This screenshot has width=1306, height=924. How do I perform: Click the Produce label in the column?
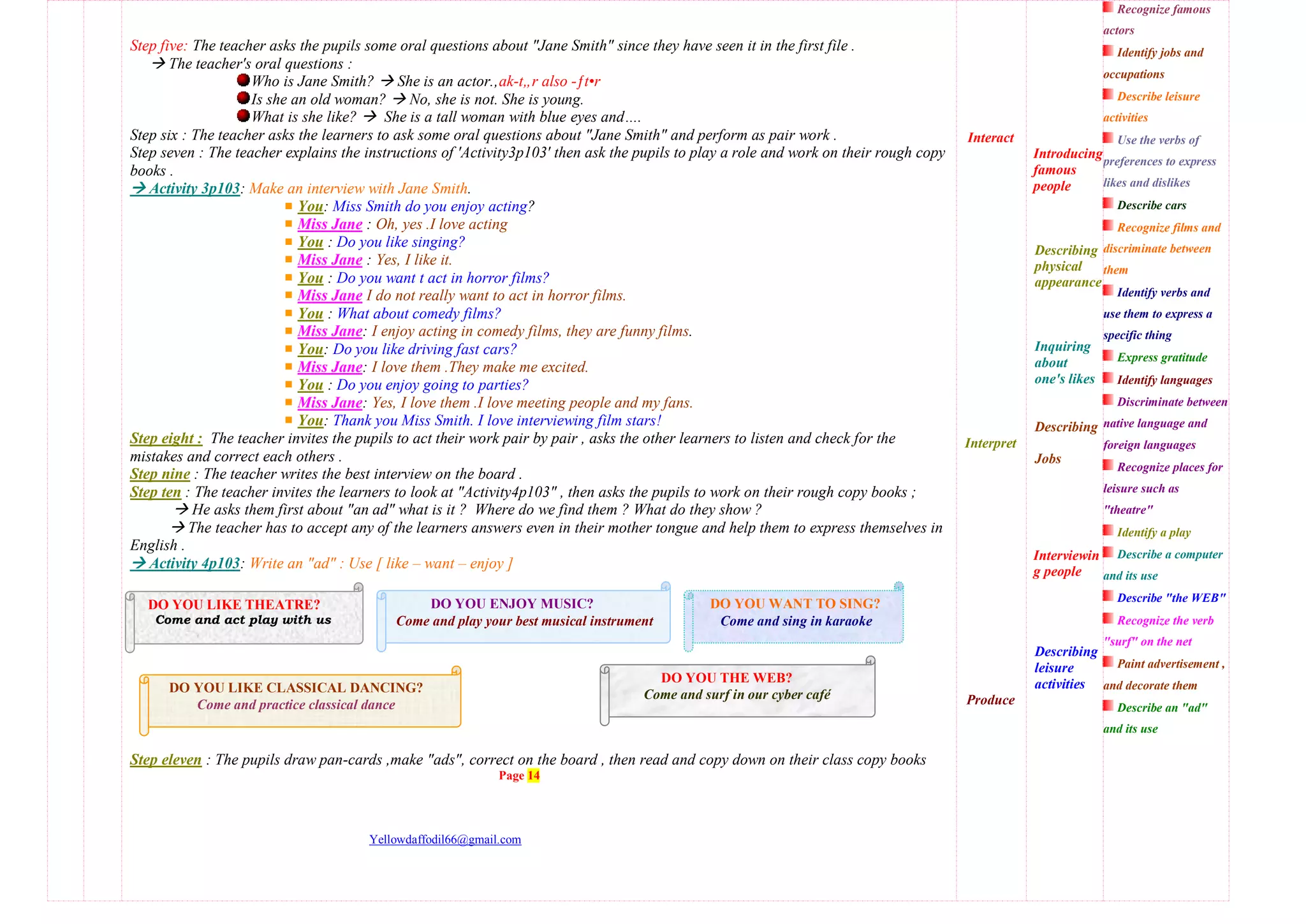pyautogui.click(x=990, y=700)
